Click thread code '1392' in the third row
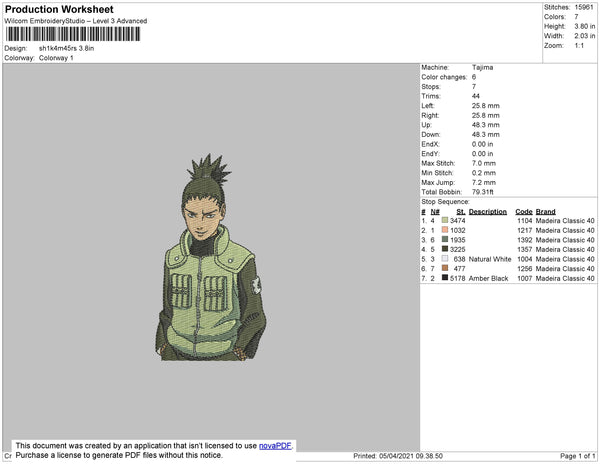Viewport: 600px width, 464px height. [x=525, y=240]
